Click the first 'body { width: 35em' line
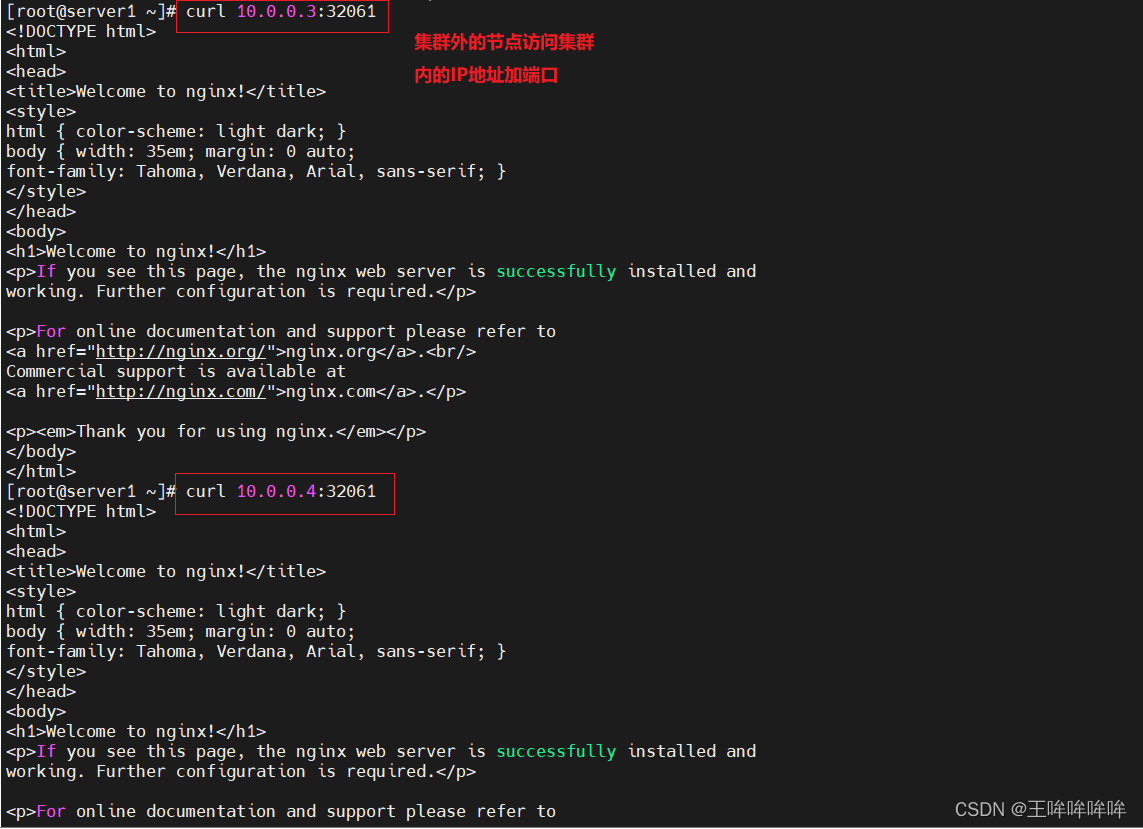1143x829 pixels. pos(180,152)
